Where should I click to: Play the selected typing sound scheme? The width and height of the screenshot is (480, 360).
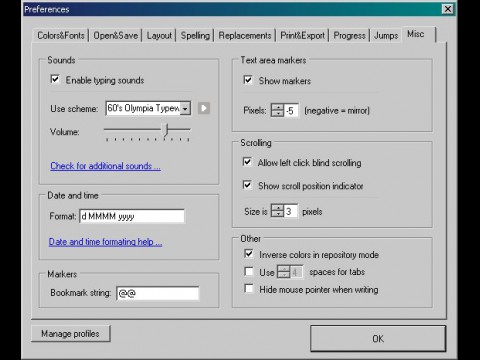point(204,108)
